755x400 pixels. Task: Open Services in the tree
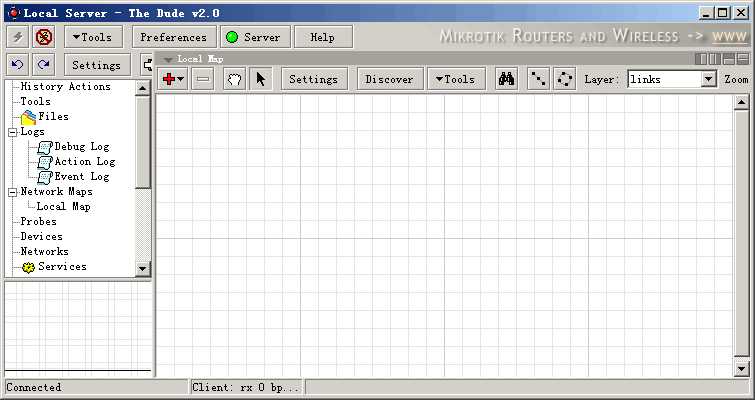click(x=63, y=266)
